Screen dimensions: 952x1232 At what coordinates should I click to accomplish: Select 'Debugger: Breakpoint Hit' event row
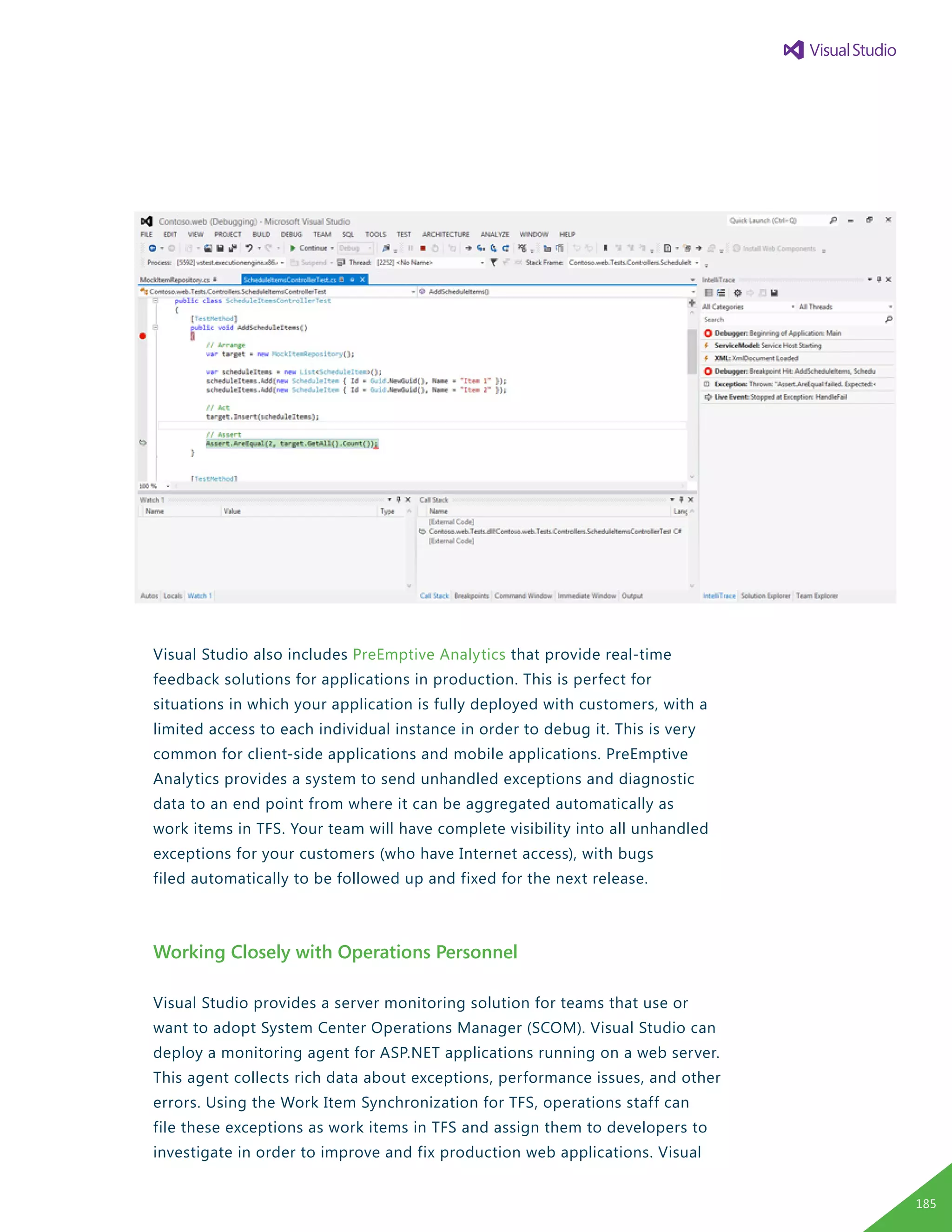click(798, 371)
